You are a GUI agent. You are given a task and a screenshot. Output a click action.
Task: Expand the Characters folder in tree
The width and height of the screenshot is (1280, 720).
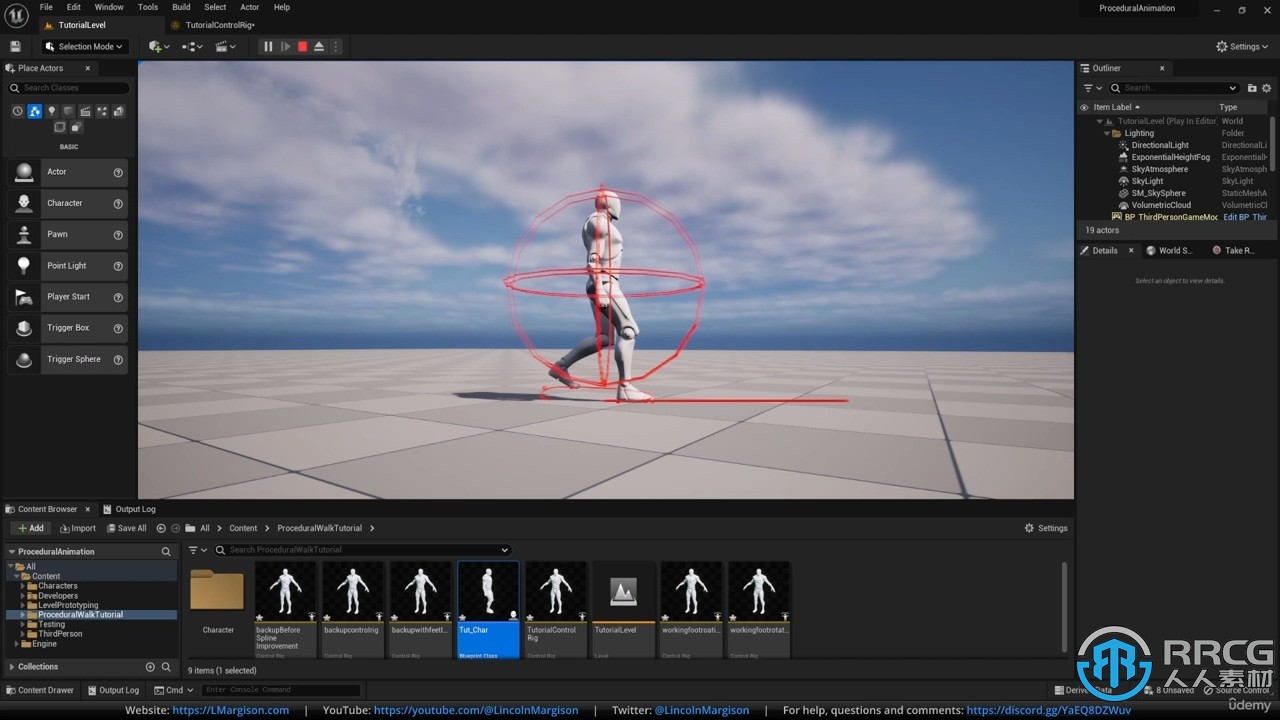pos(23,586)
